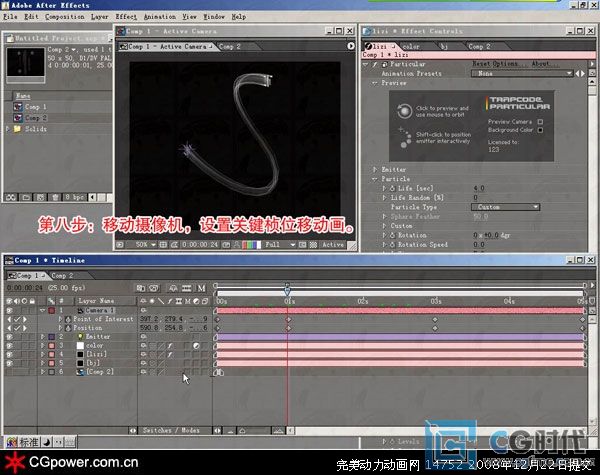Click the Life [sec] value 4.0
The height and width of the screenshot is (475, 600).
tap(479, 188)
